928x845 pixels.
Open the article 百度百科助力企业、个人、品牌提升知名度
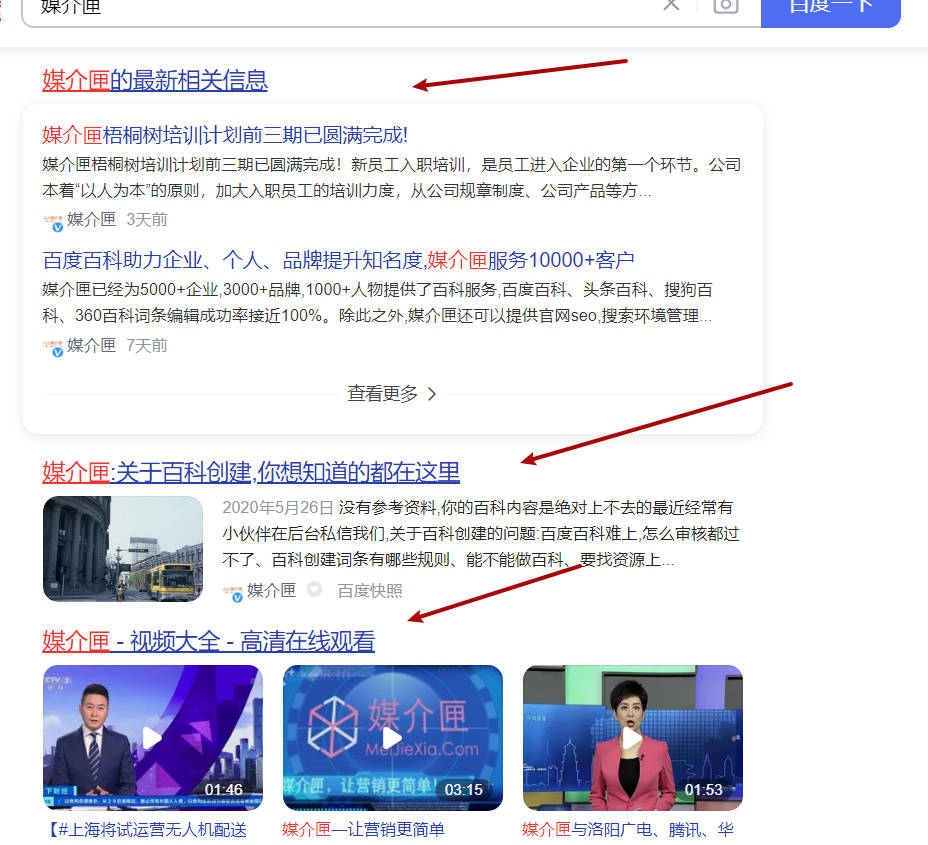point(338,260)
